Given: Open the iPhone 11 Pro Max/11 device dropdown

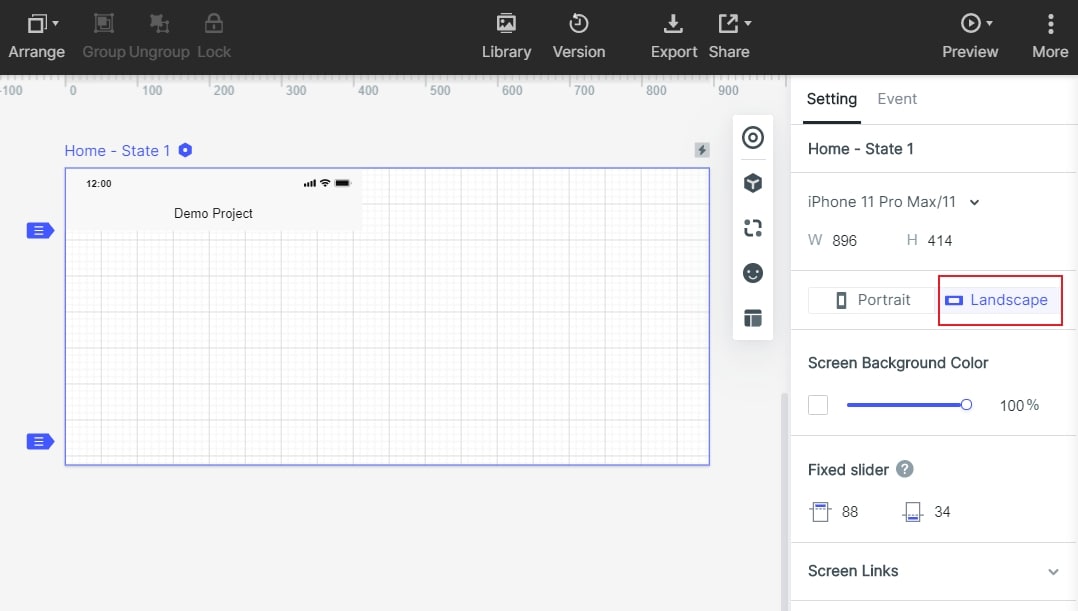Looking at the screenshot, I should 893,202.
